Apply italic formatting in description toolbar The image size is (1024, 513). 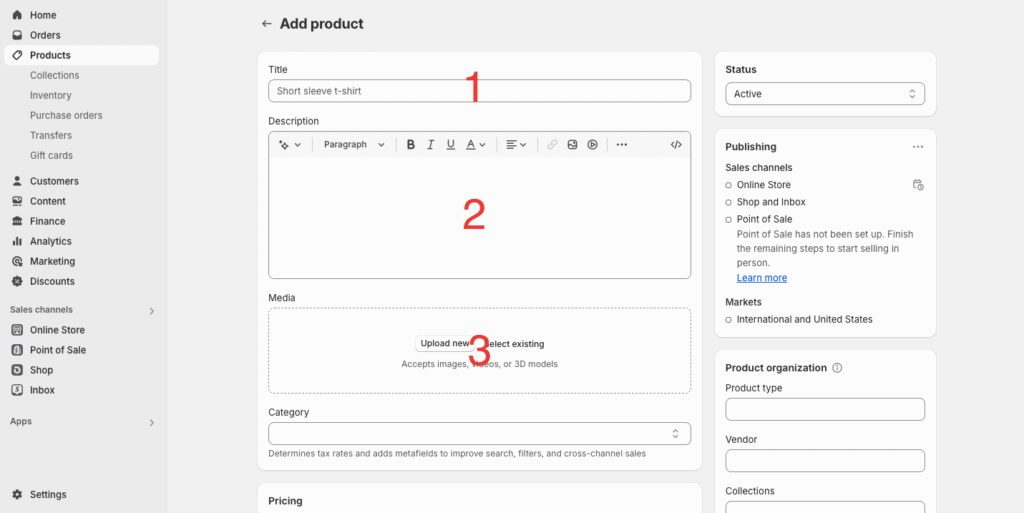click(430, 145)
